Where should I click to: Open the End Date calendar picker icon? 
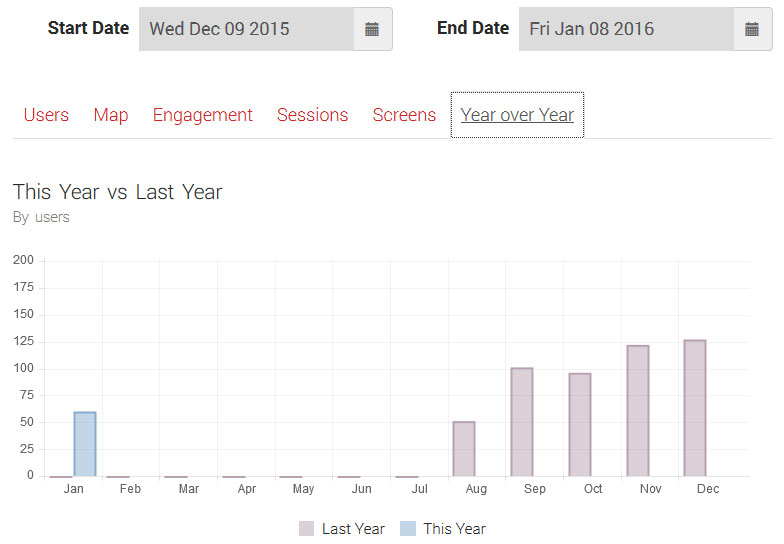click(x=752, y=29)
